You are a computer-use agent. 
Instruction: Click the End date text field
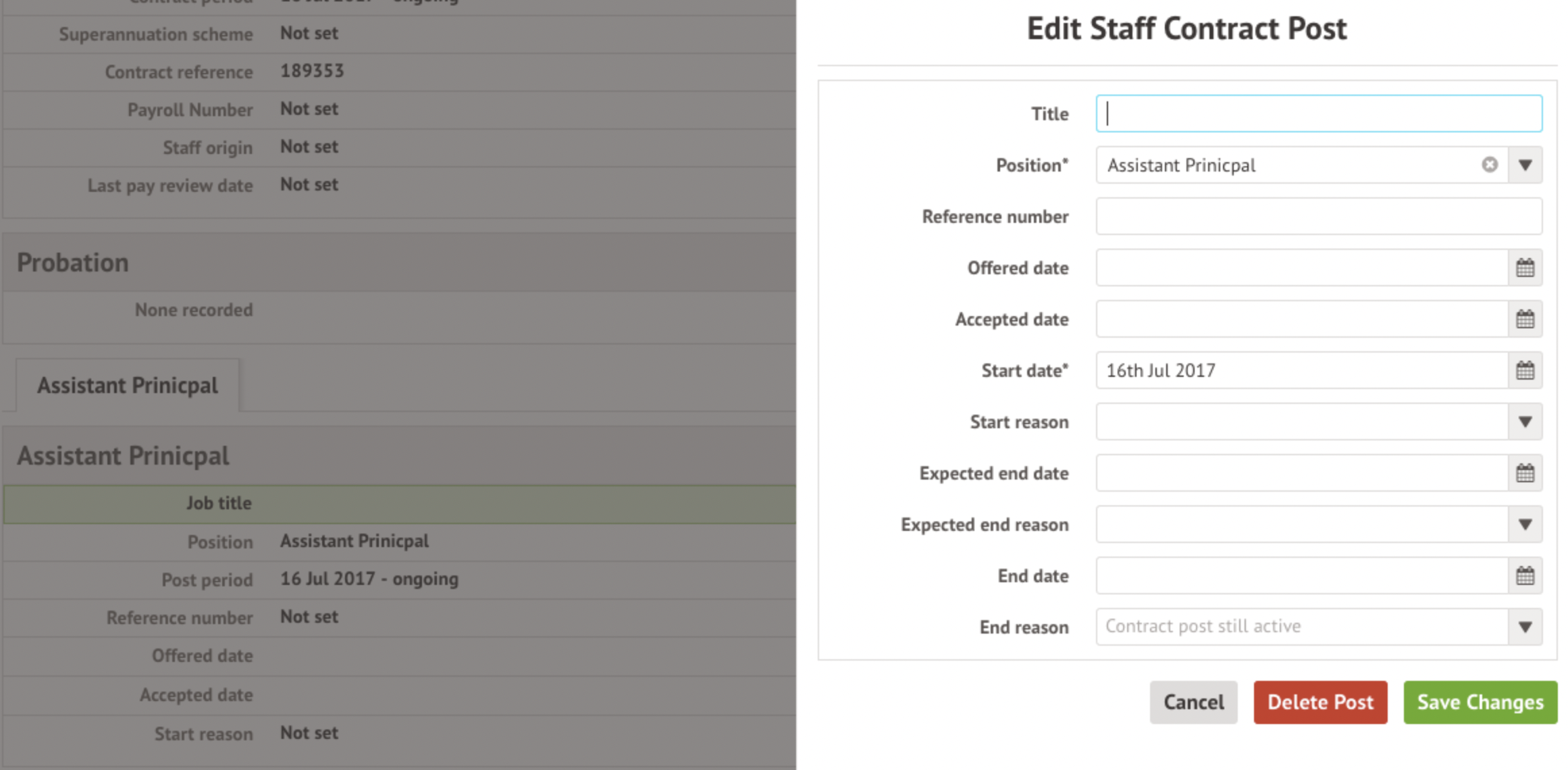click(x=1301, y=576)
